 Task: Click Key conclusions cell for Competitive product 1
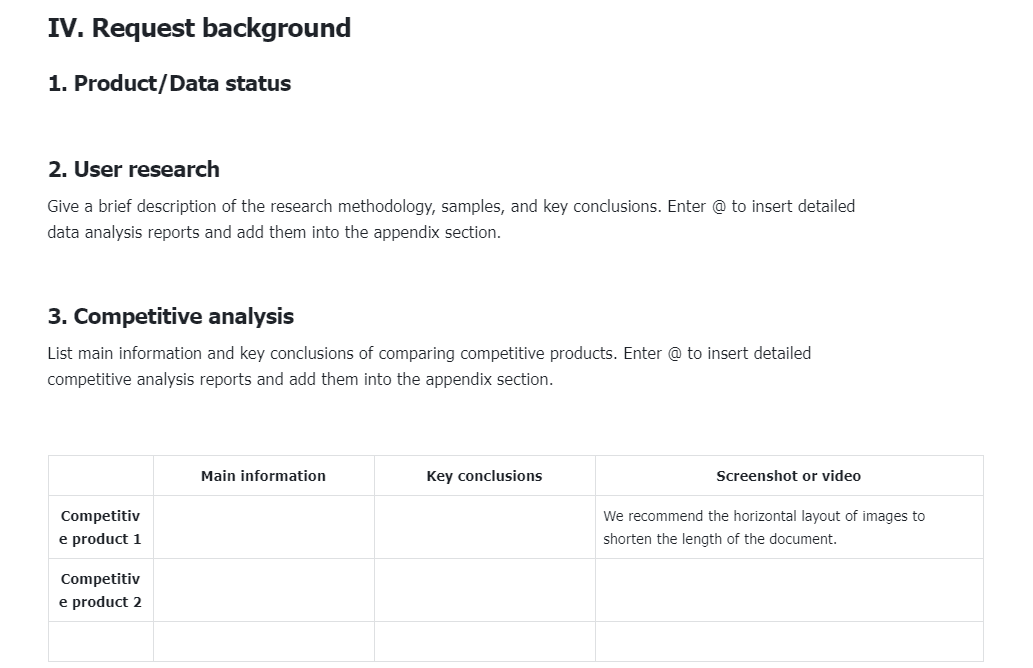484,527
